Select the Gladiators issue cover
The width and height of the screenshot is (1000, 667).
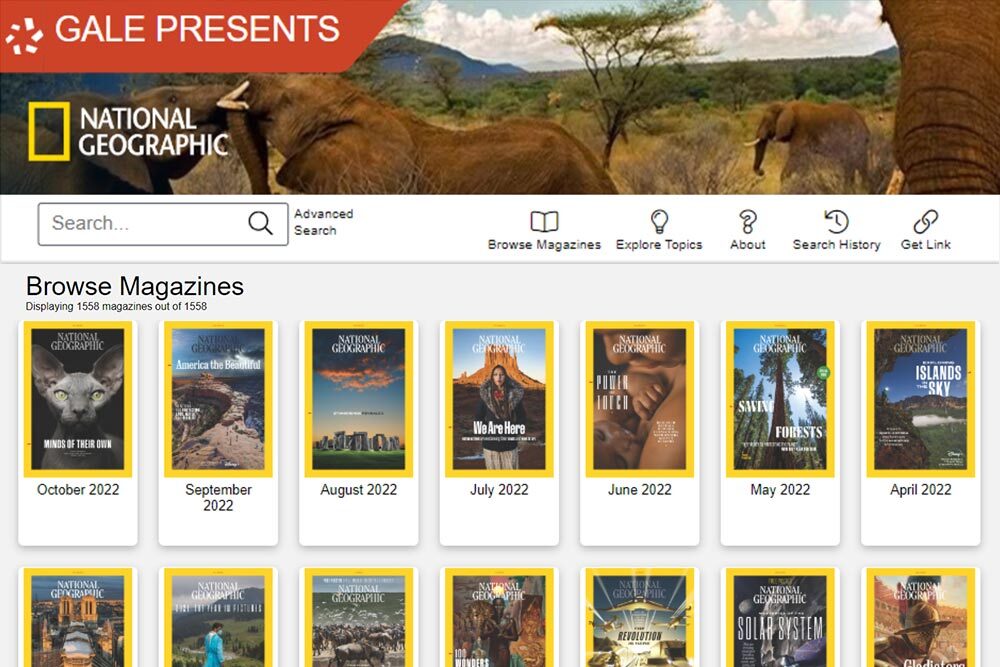(x=920, y=618)
